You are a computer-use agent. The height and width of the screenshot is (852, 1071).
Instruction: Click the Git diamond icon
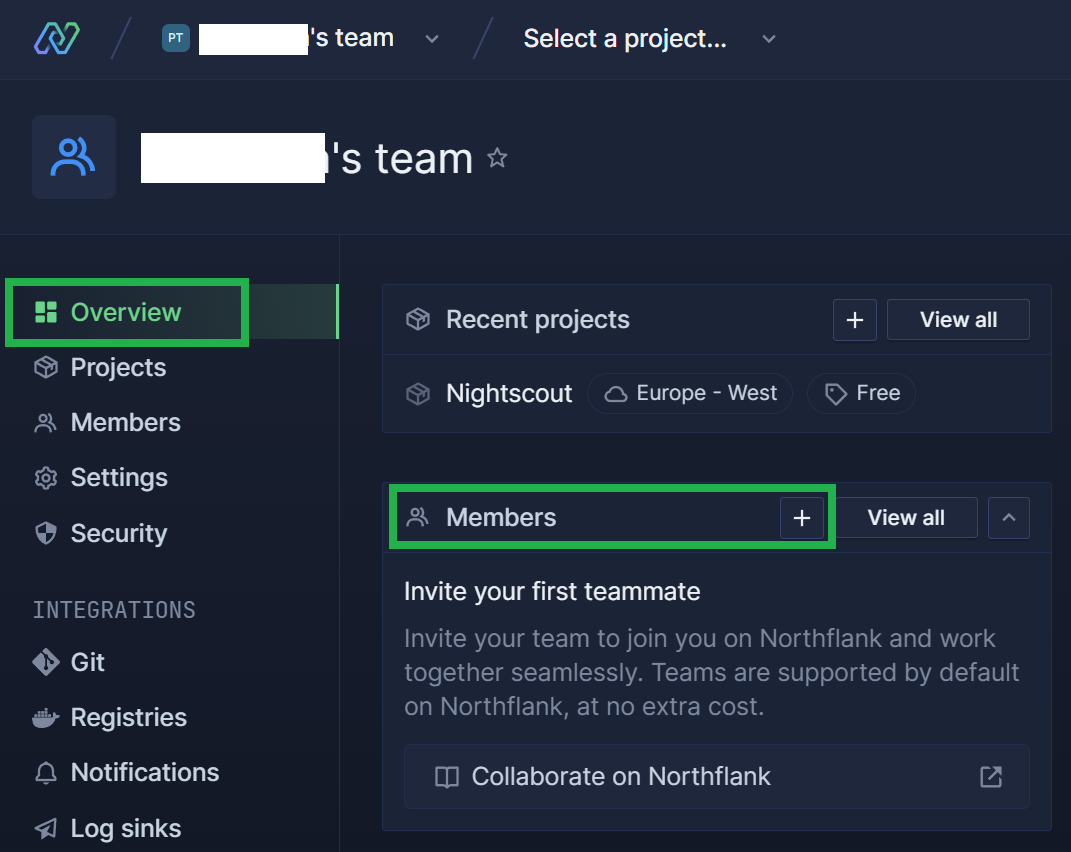46,662
